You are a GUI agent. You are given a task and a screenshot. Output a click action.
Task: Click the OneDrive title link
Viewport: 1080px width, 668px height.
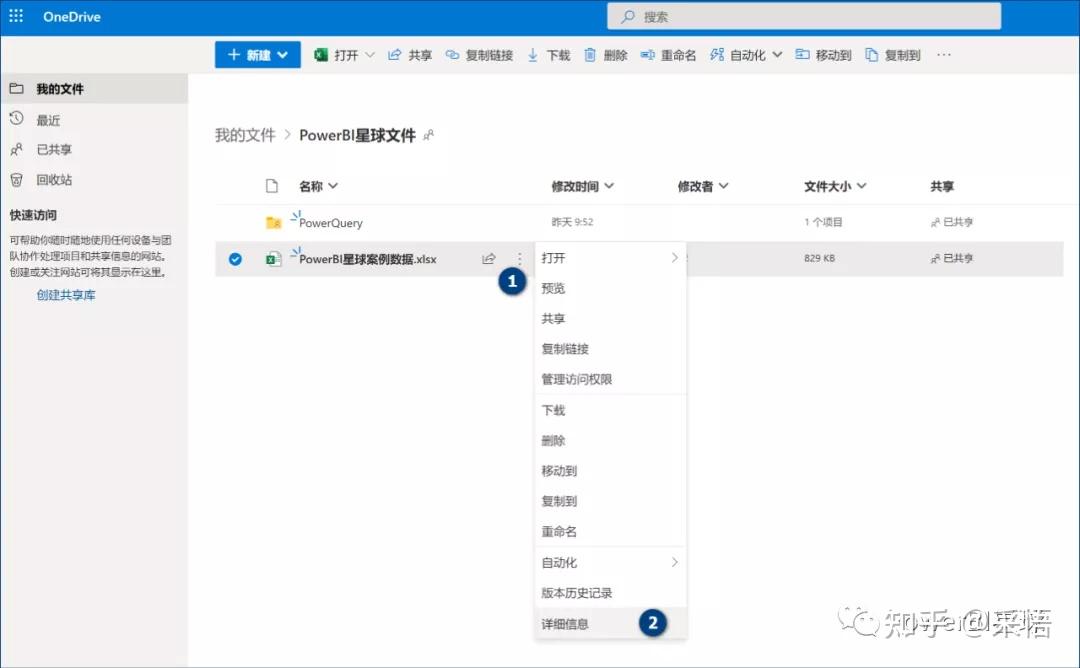[x=72, y=17]
